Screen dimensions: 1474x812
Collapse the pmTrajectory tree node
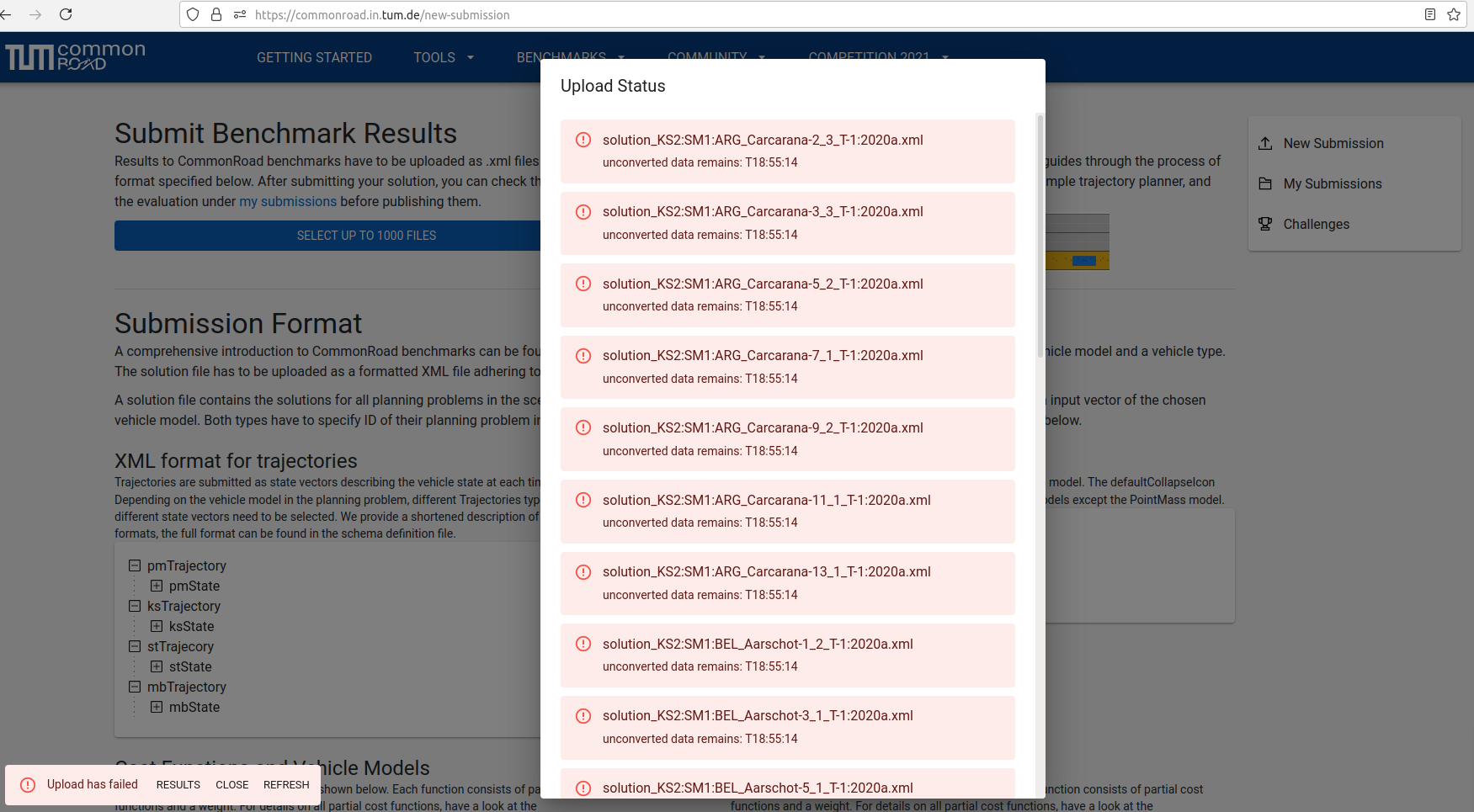[135, 565]
